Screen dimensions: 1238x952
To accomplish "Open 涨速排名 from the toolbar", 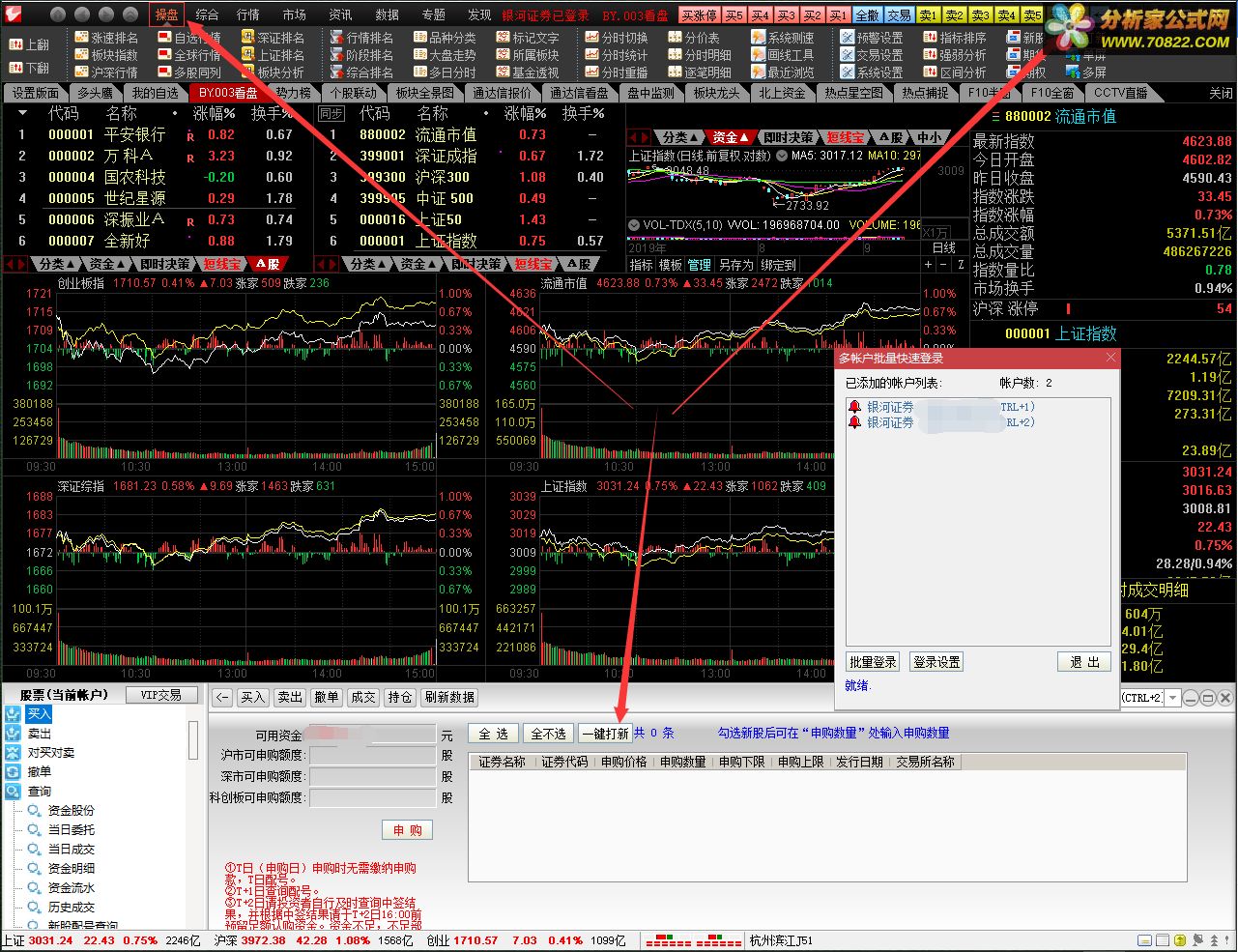I will (106, 38).
